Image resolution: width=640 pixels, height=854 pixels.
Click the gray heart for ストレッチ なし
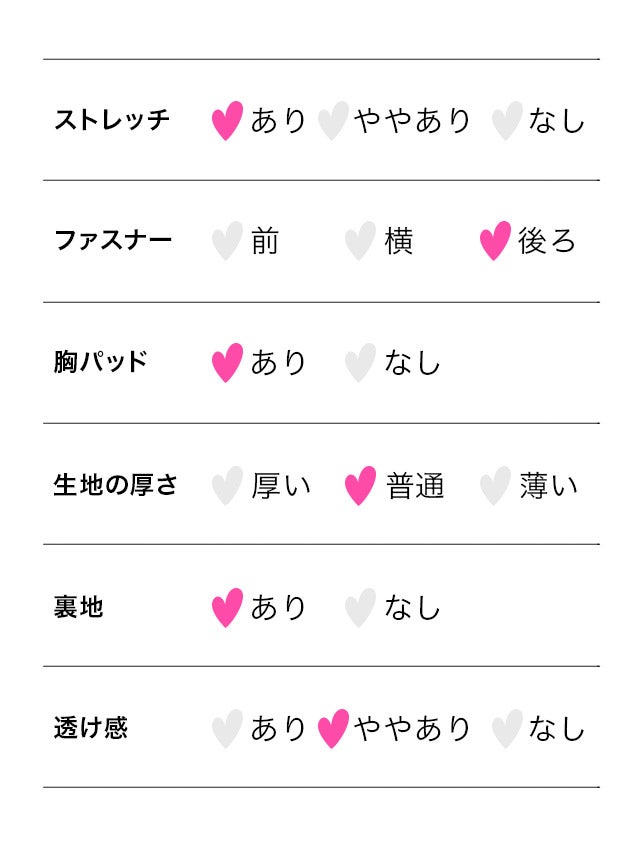click(x=507, y=121)
